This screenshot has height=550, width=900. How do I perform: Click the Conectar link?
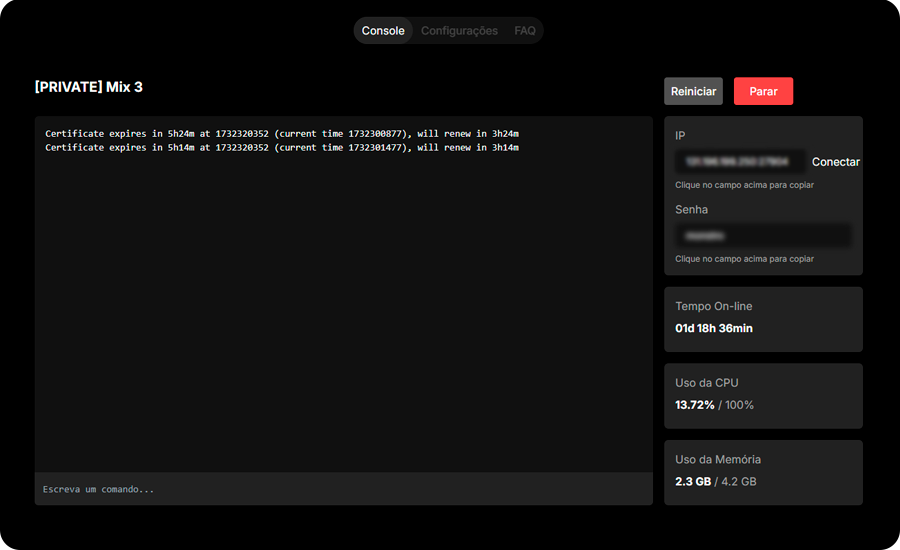pyautogui.click(x=835, y=162)
